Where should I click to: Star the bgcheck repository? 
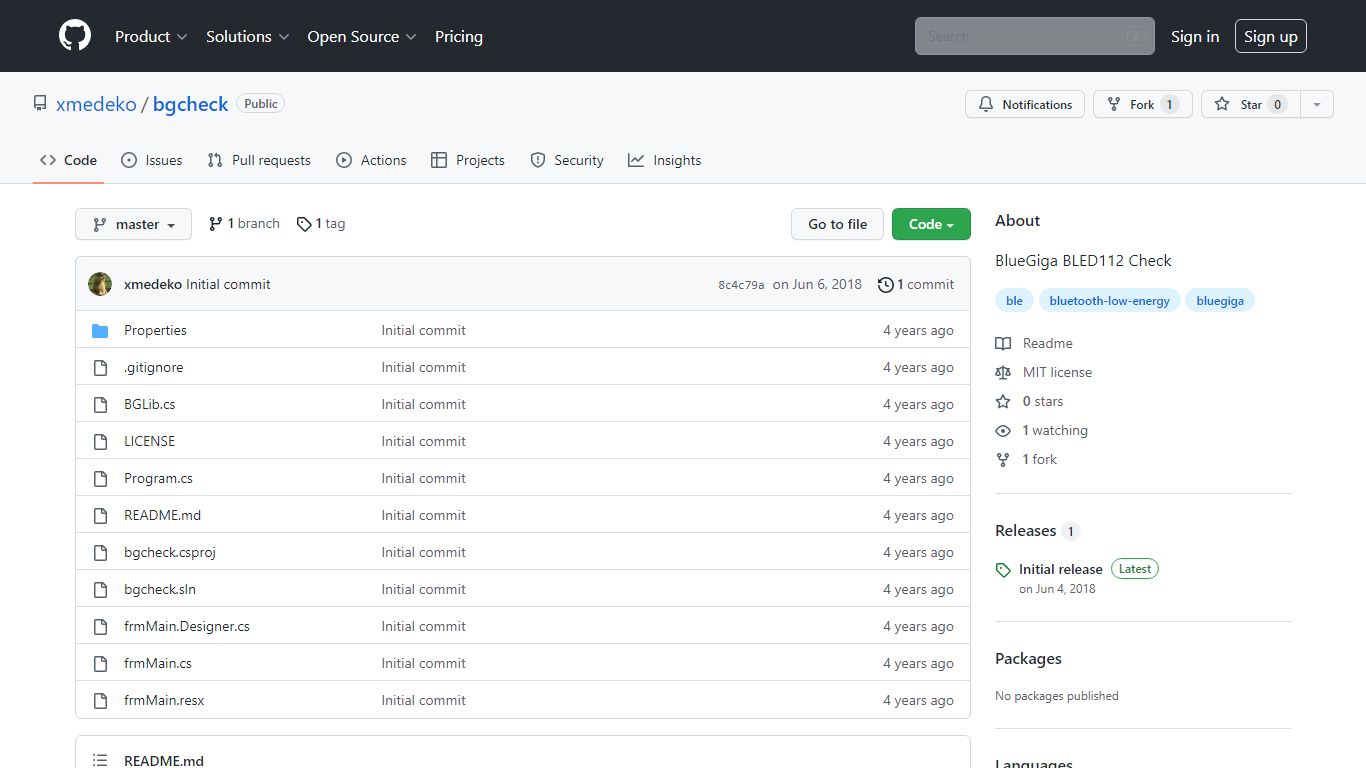click(1250, 104)
